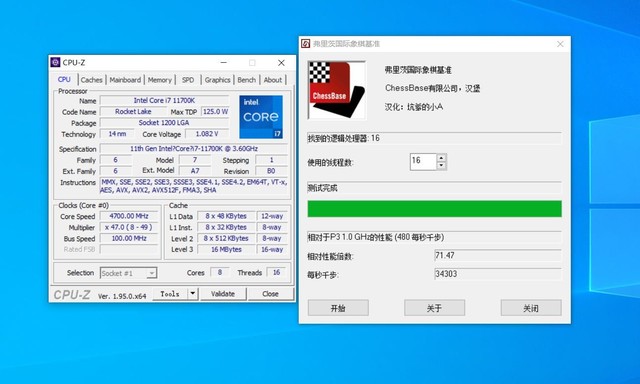The height and width of the screenshot is (384, 640).
Task: Click the 'P3 1.0 GHz' performance reference line
Action: coord(434,237)
